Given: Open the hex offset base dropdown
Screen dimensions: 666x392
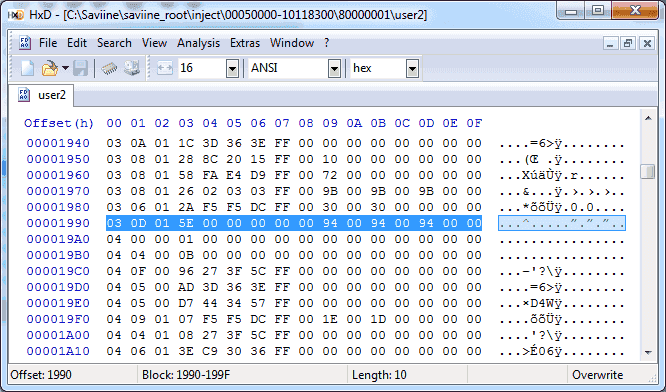Looking at the screenshot, I should (412, 68).
